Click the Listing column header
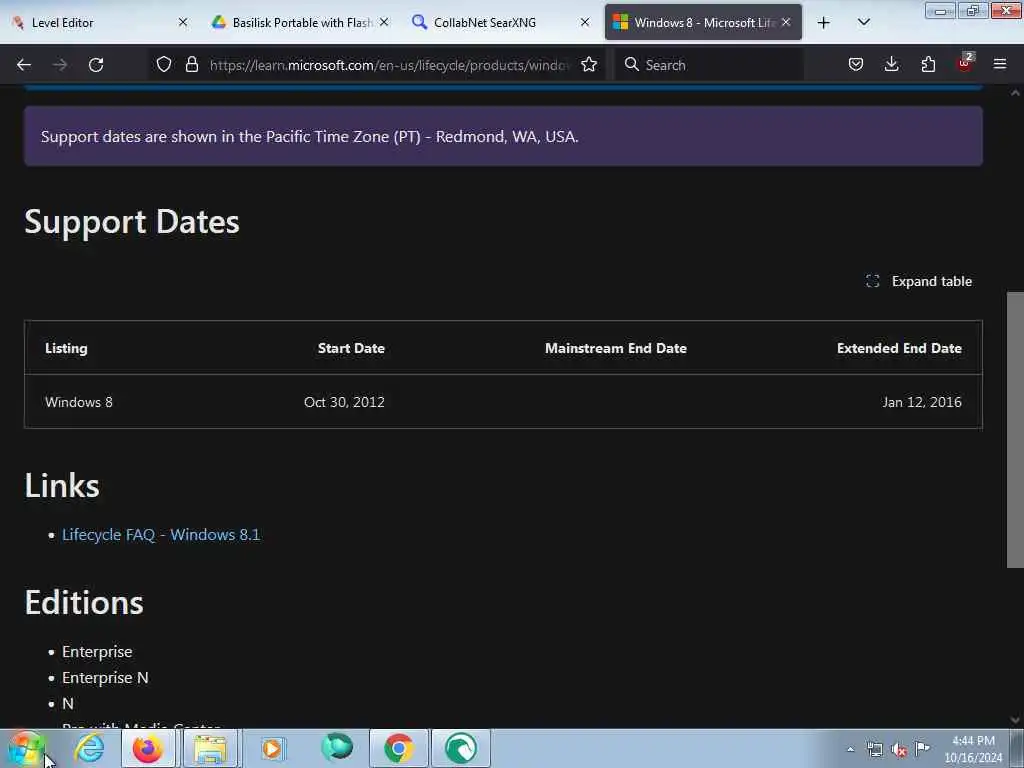This screenshot has width=1024, height=768. [x=66, y=348]
